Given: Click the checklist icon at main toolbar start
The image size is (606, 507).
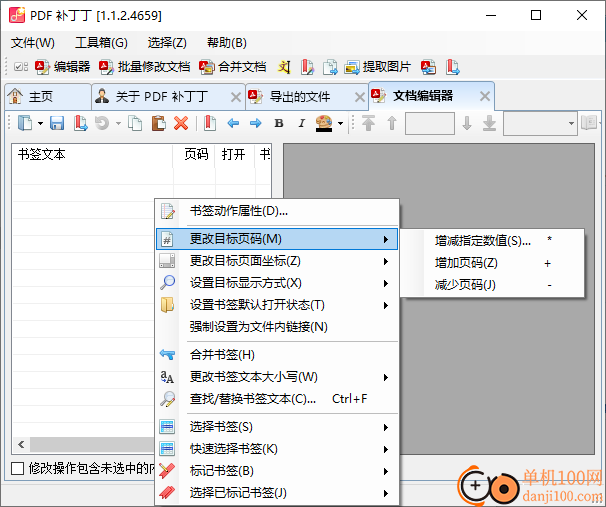Looking at the screenshot, I should [20, 67].
